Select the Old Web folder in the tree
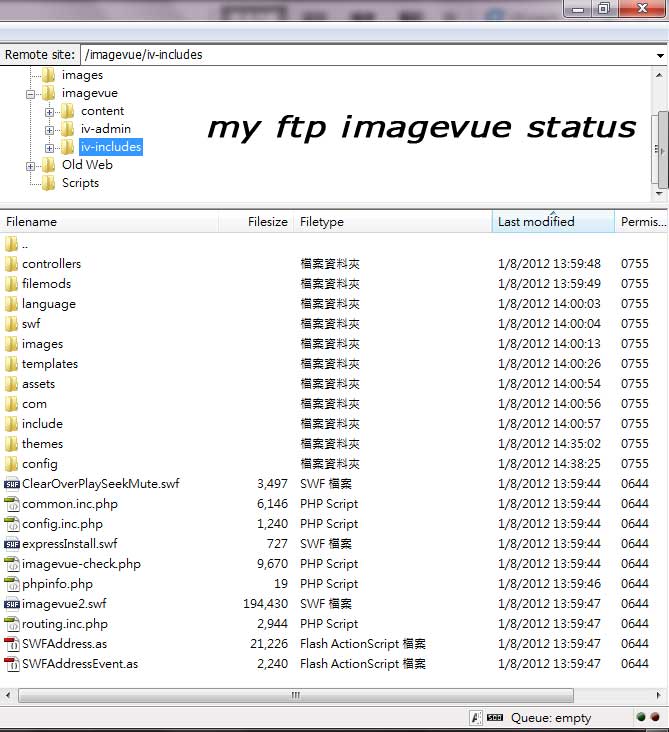Image resolution: width=669 pixels, height=732 pixels. [87, 165]
